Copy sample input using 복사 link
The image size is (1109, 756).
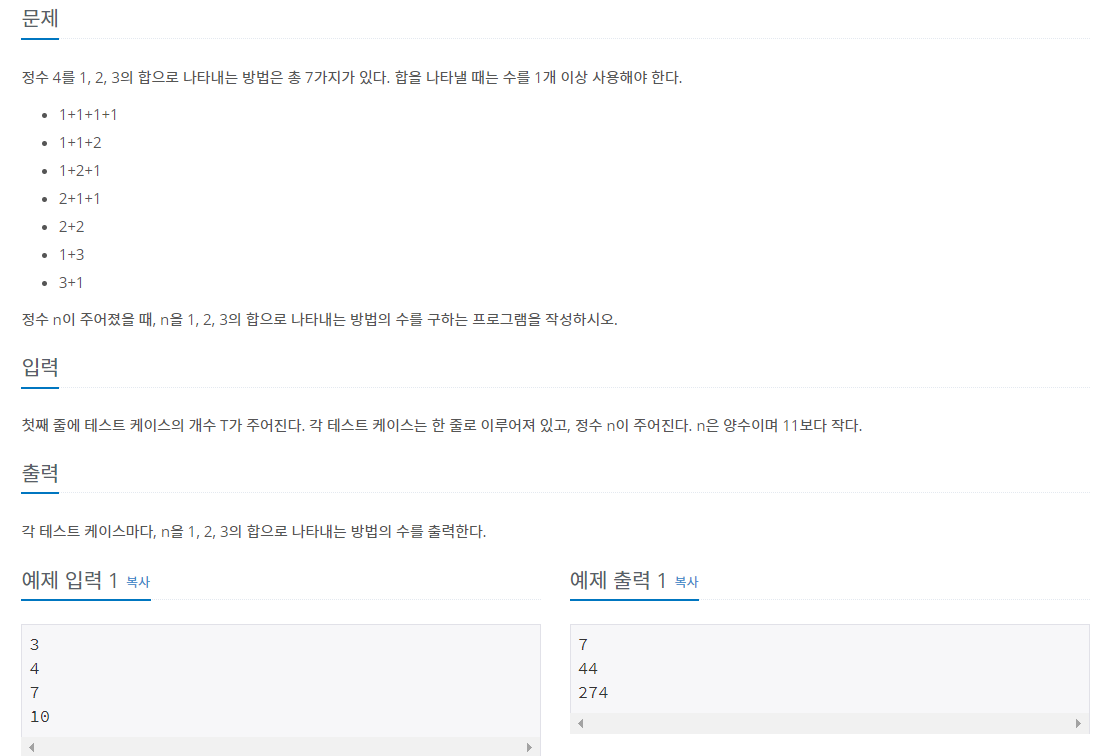click(138, 582)
